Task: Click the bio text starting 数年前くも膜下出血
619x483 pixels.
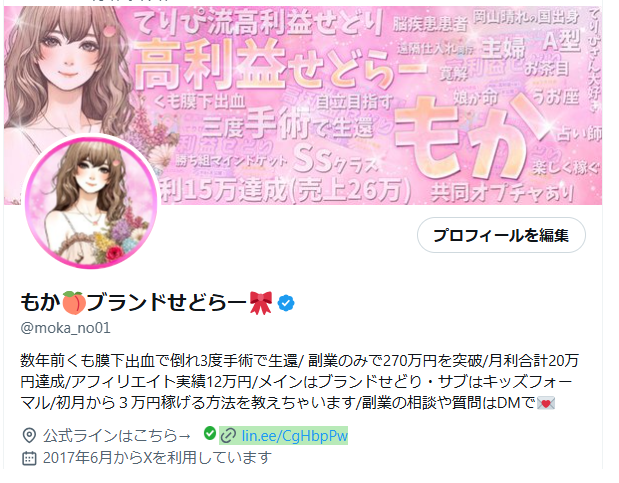Action: [x=299, y=382]
